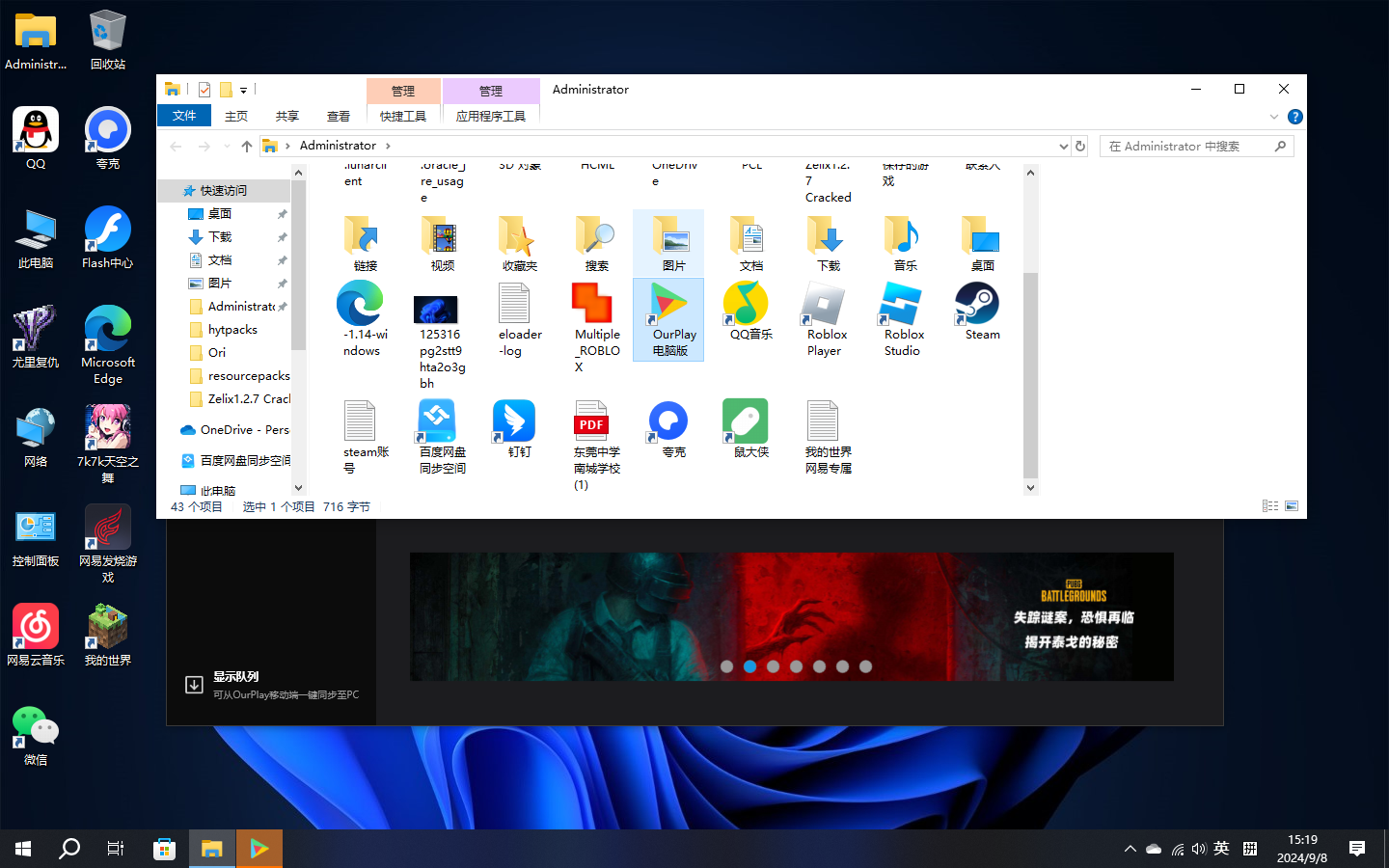Select Ori folder in navigation pane
This screenshot has height=868, width=1389.
(x=217, y=353)
